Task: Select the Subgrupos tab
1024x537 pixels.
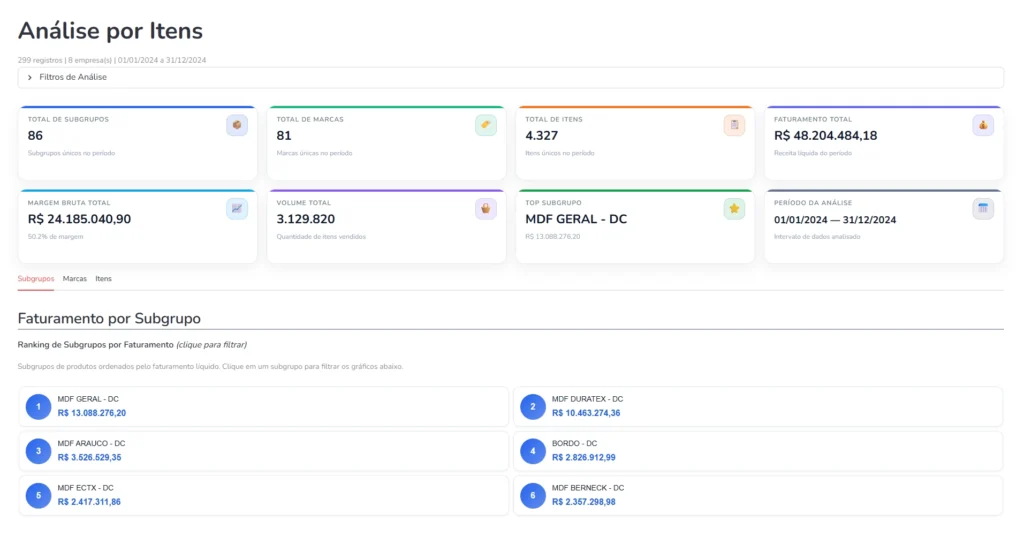Action: pos(36,279)
